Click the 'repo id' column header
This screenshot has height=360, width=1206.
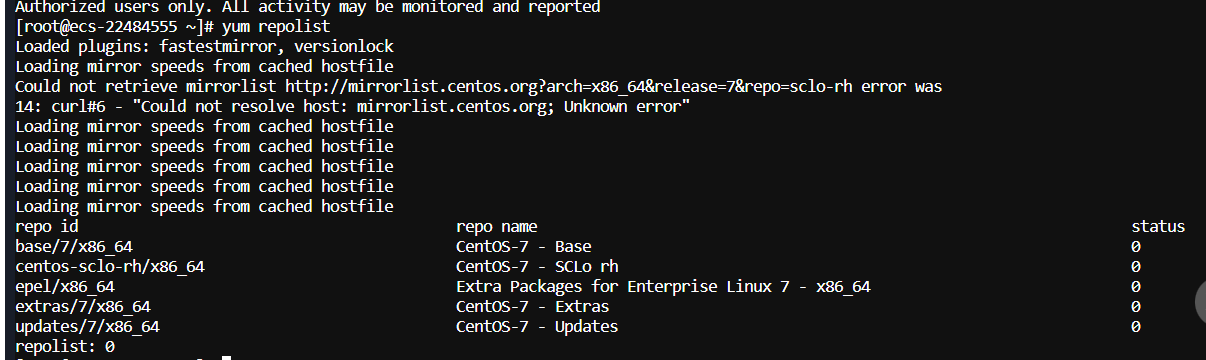tap(47, 227)
